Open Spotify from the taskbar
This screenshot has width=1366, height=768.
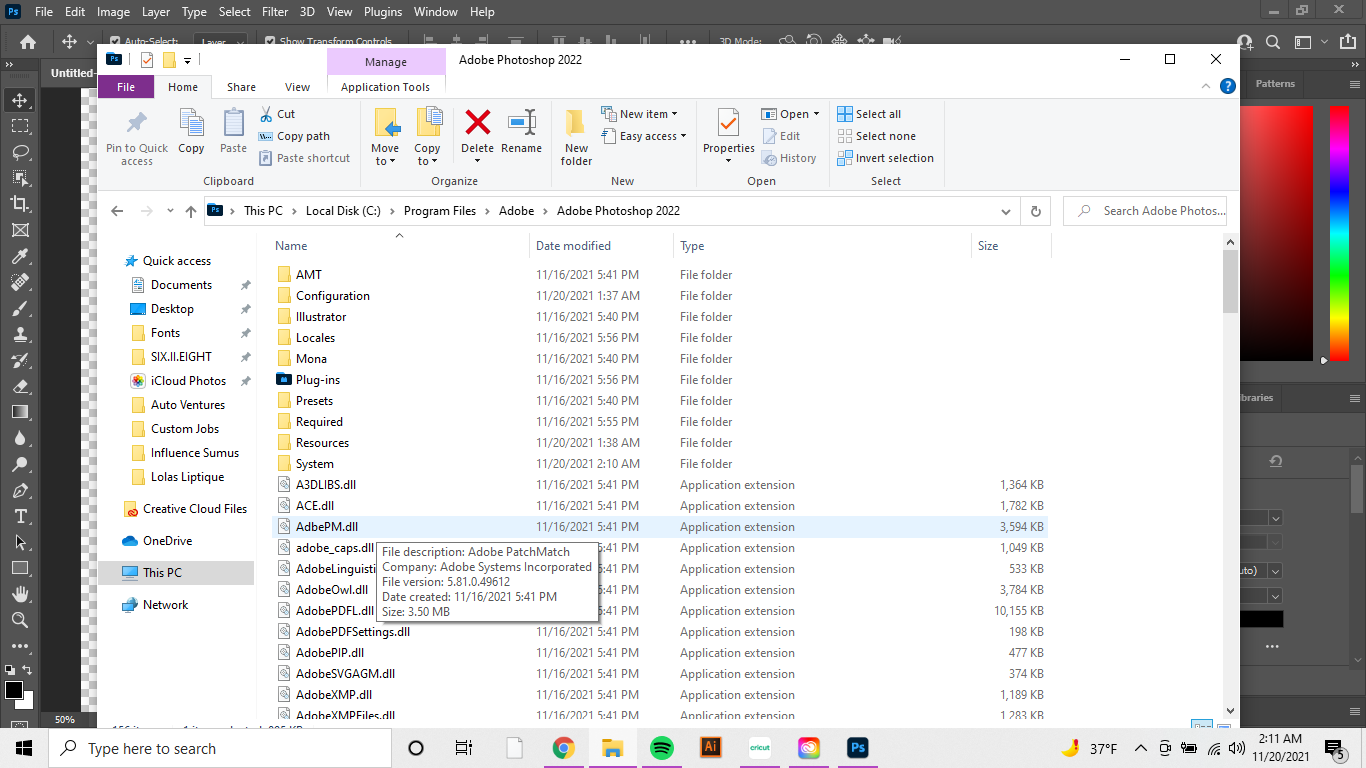(662, 747)
